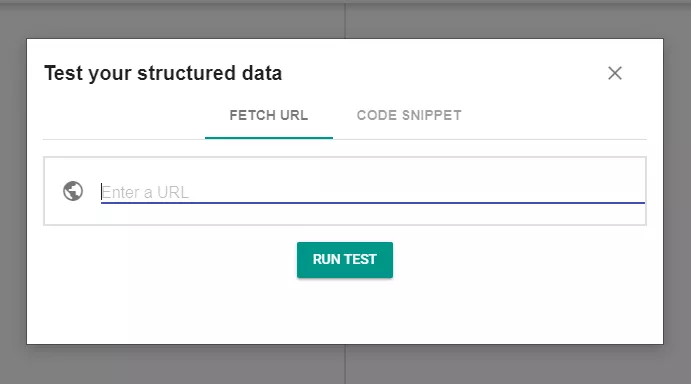Click the dimmed right pane beneath the dialog
Screen dimensions: 691x384
click(519, 365)
